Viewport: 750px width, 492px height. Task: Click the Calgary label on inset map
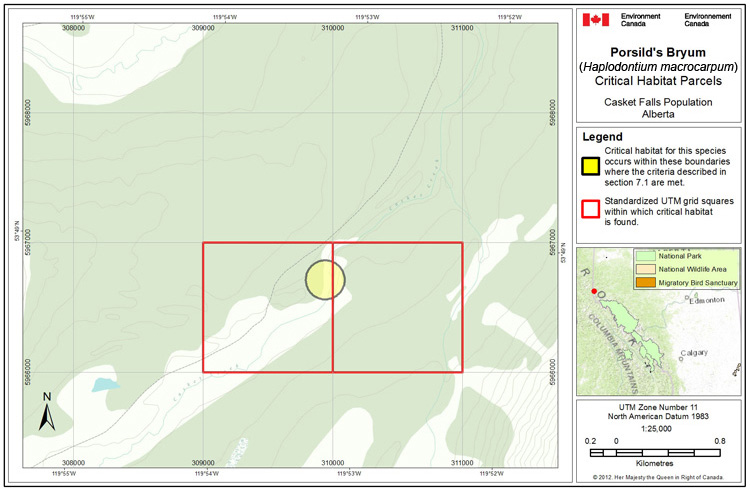click(694, 352)
